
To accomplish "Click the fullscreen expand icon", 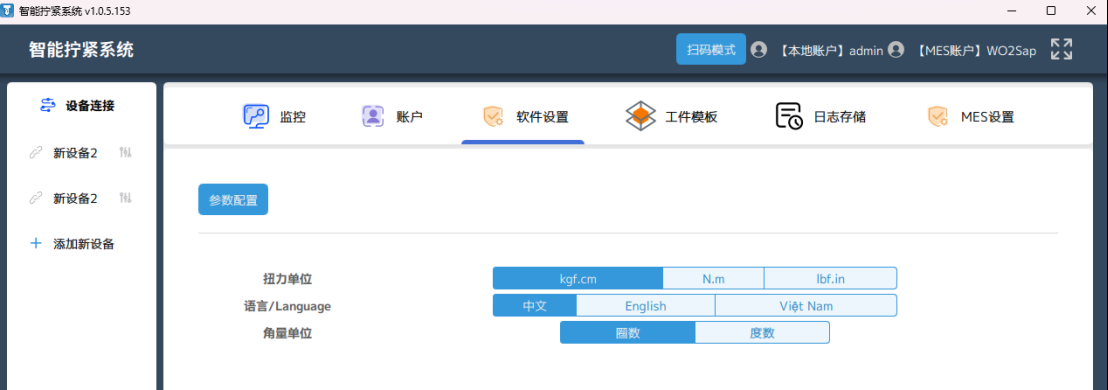I will pos(1061,49).
